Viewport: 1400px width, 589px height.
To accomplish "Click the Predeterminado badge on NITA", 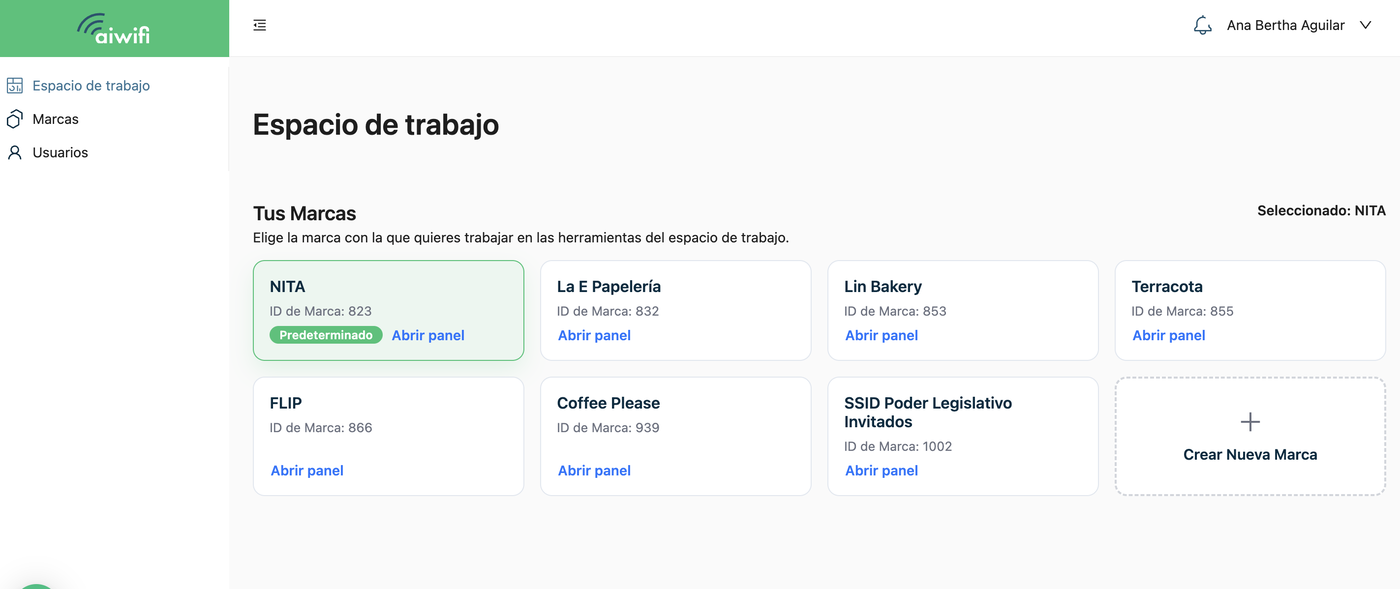I will pos(326,336).
